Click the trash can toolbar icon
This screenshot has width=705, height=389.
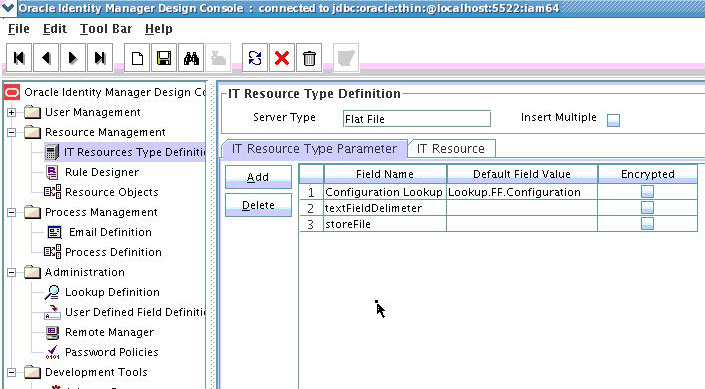[309, 58]
